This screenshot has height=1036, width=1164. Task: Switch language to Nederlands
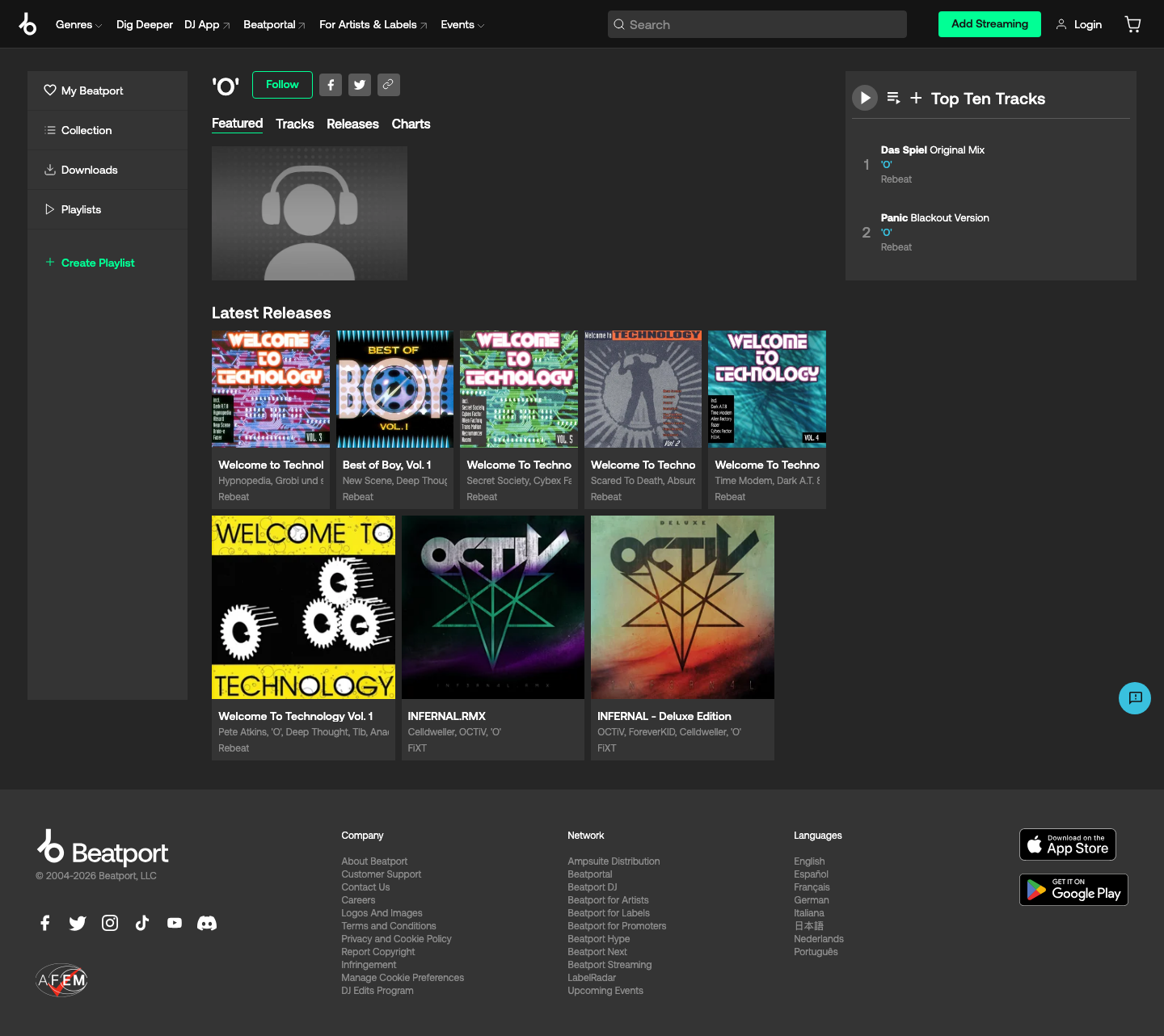click(819, 939)
